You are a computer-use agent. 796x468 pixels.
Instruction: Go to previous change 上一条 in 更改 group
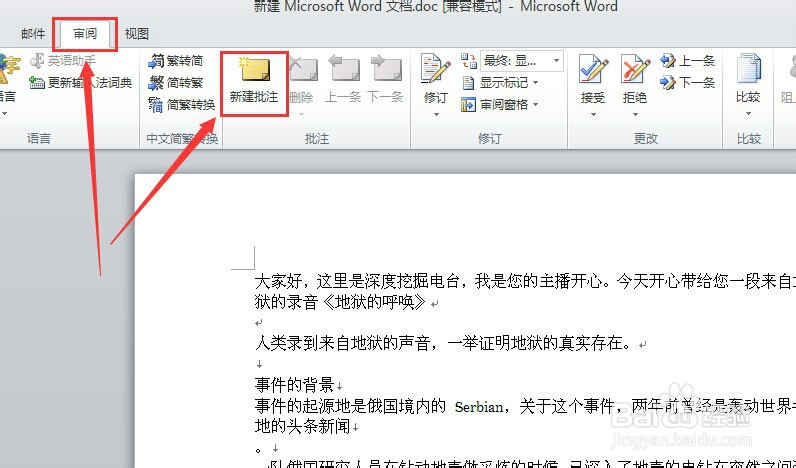coord(687,61)
